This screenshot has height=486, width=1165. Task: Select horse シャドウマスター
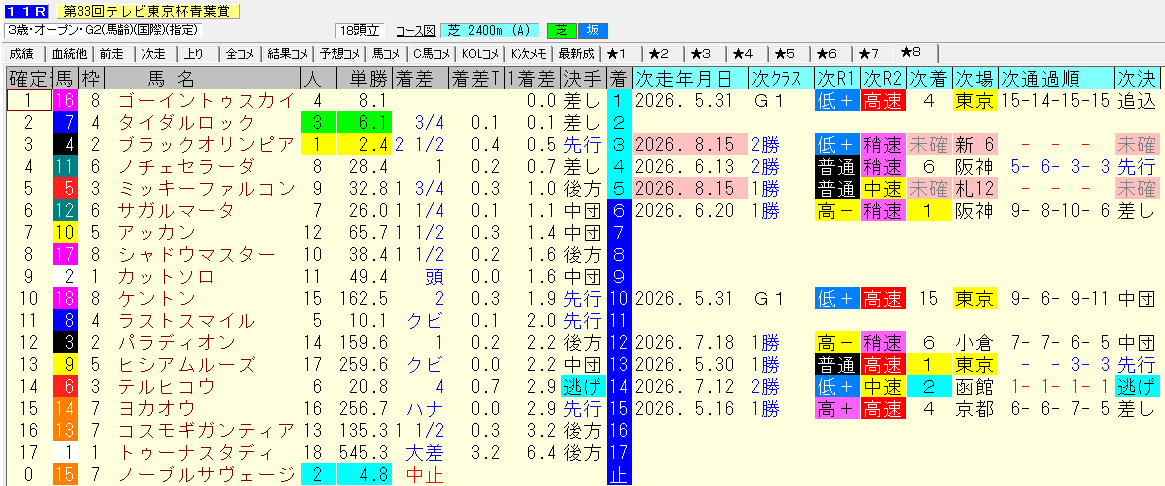pos(196,254)
